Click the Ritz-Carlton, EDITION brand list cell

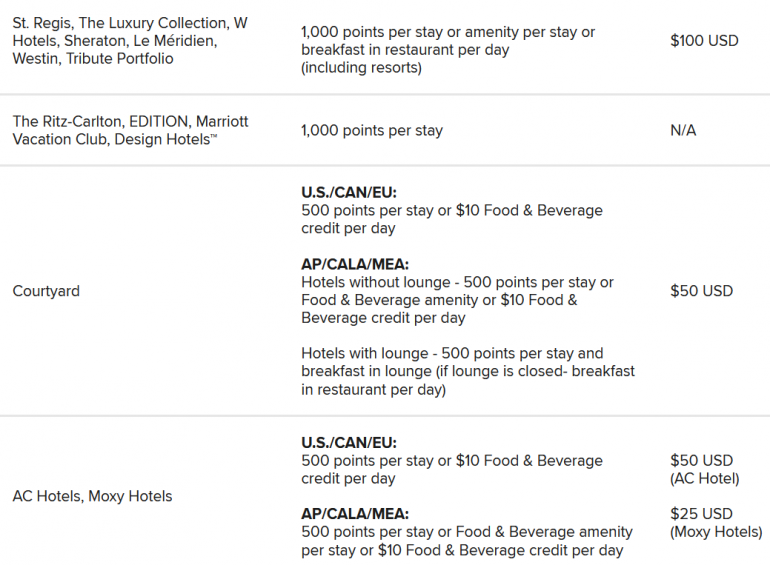click(x=130, y=130)
